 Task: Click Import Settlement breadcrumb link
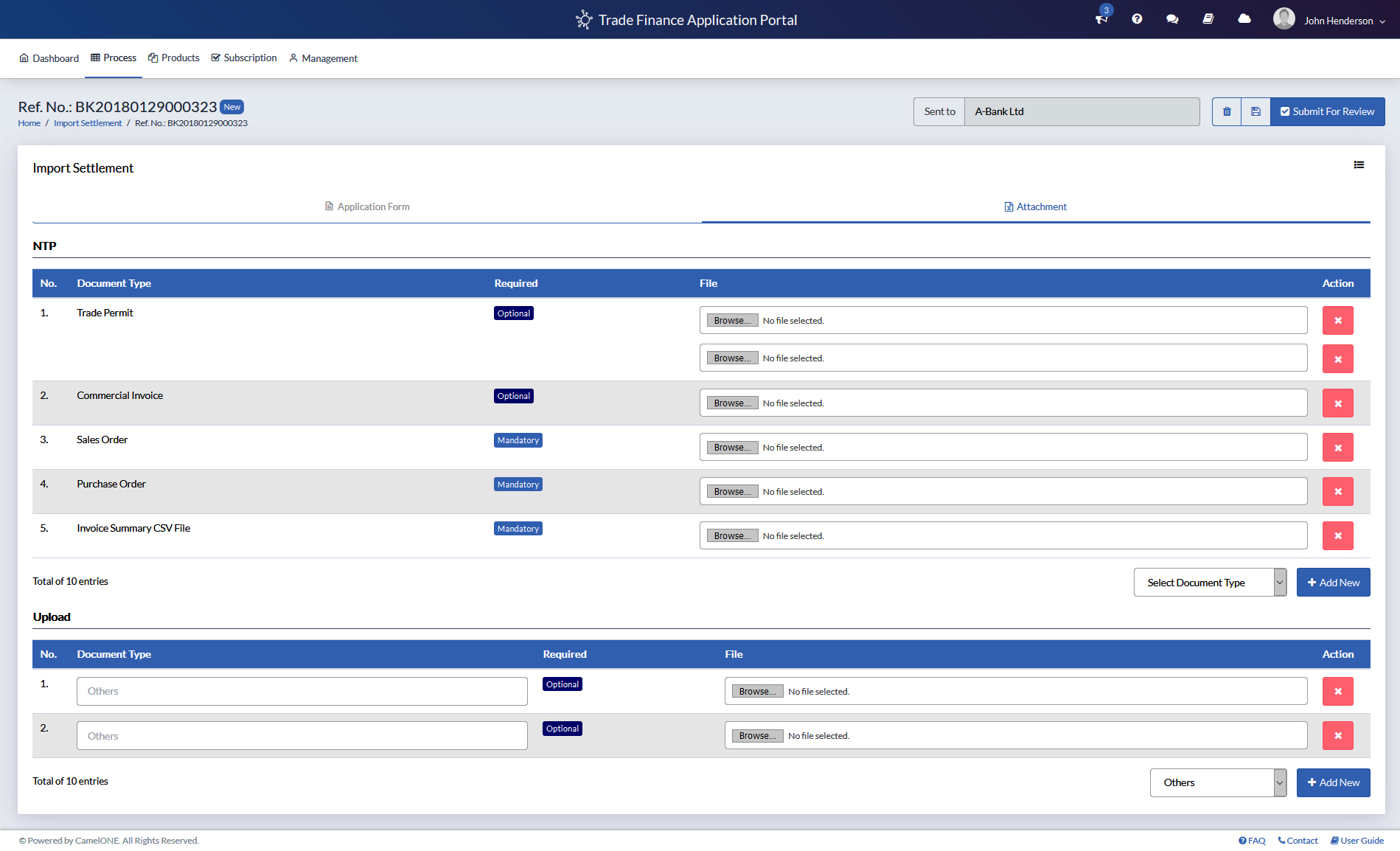[88, 124]
